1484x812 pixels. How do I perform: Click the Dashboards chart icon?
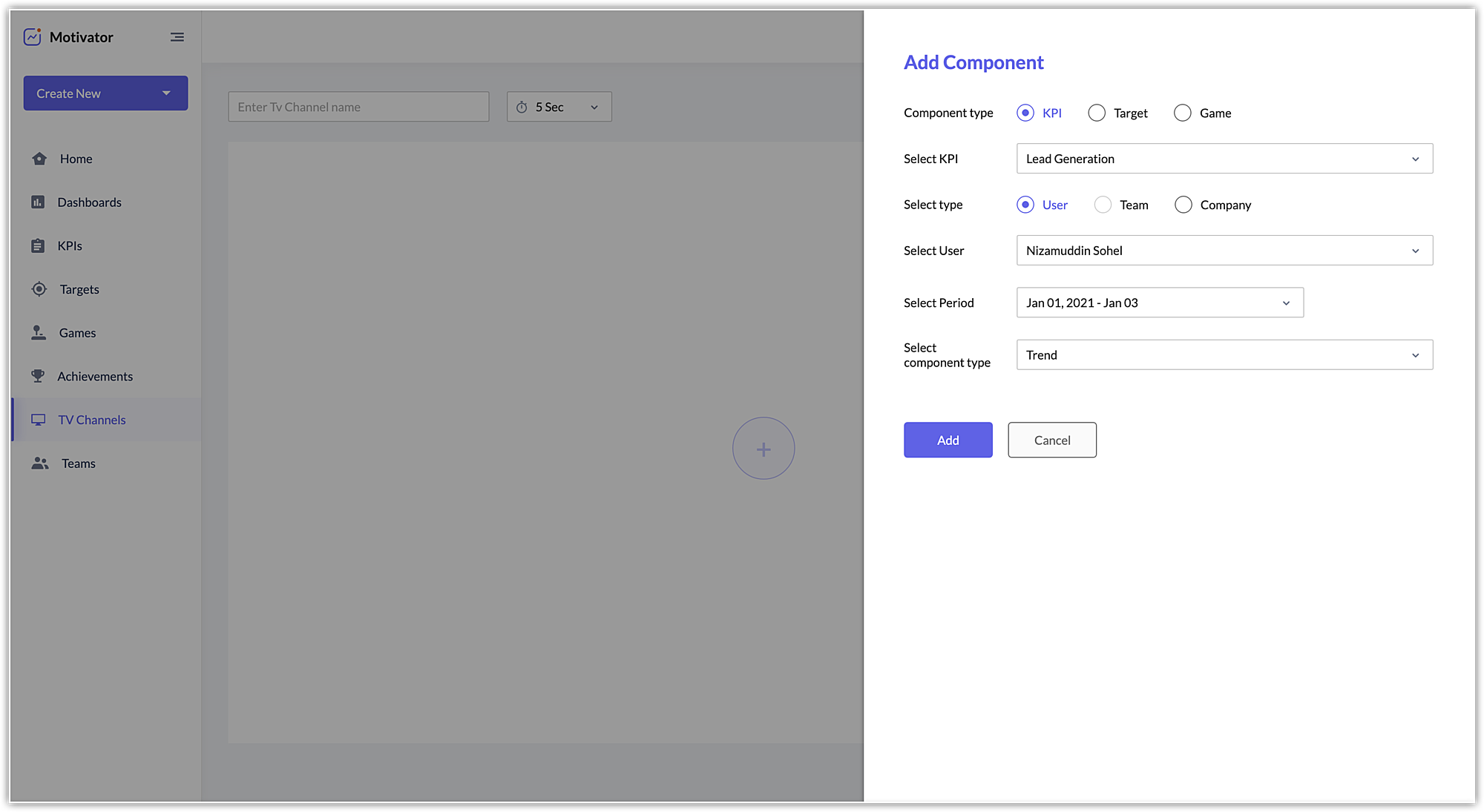38,202
